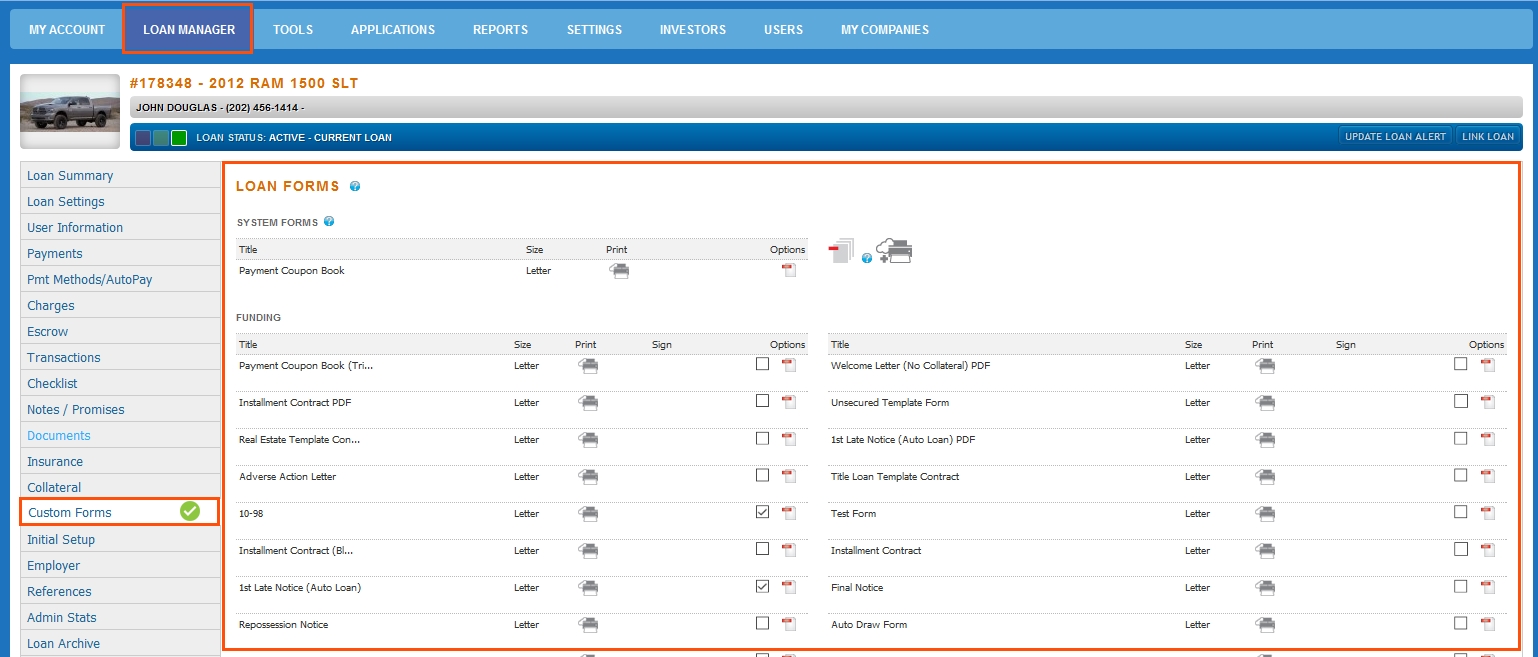Click the dark blue loan status square

[x=143, y=138]
